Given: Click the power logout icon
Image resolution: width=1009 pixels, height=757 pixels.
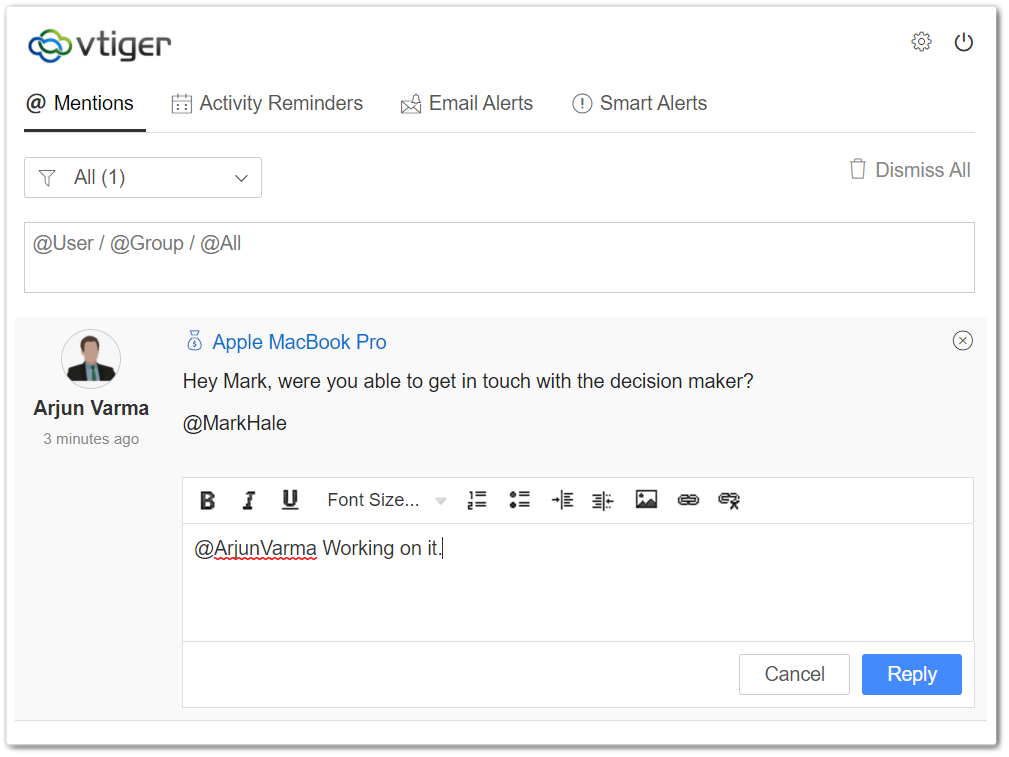Looking at the screenshot, I should pos(963,42).
